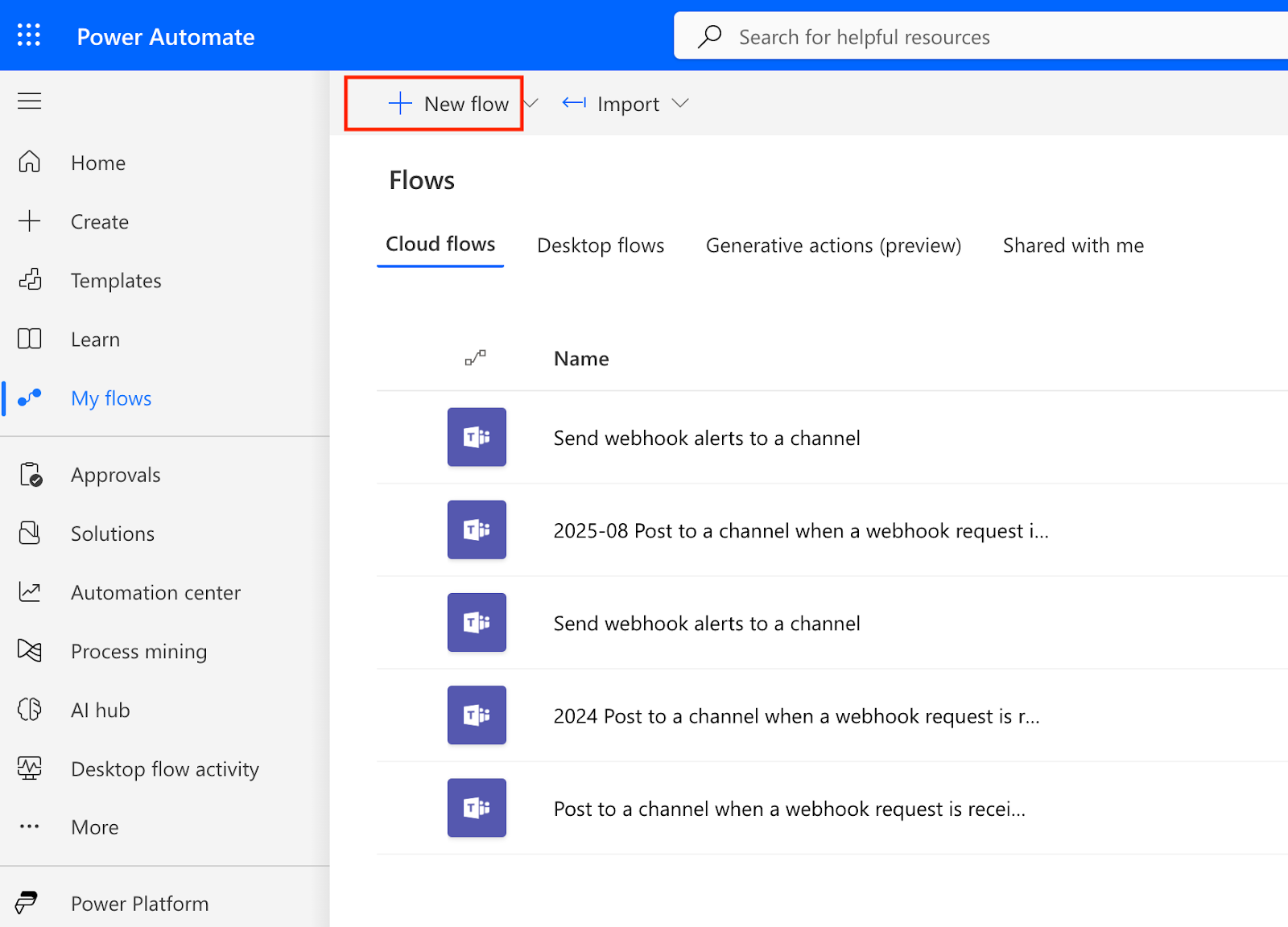This screenshot has height=927, width=1288.
Task: Click the Process mining icon
Action: [30, 650]
